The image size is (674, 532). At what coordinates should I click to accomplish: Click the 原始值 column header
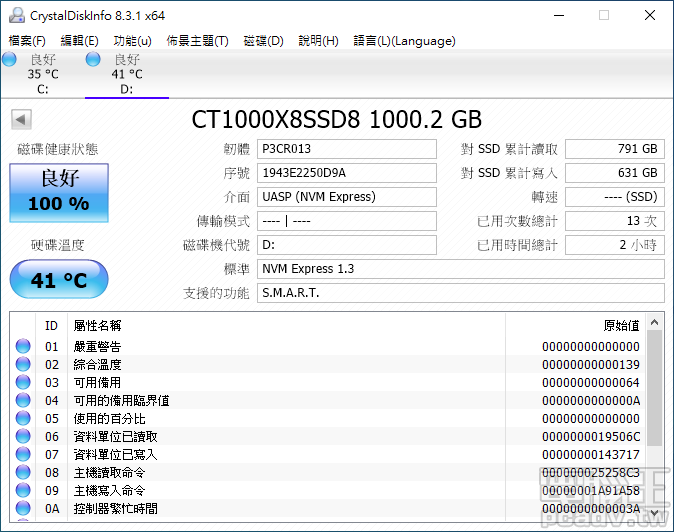pos(622,326)
